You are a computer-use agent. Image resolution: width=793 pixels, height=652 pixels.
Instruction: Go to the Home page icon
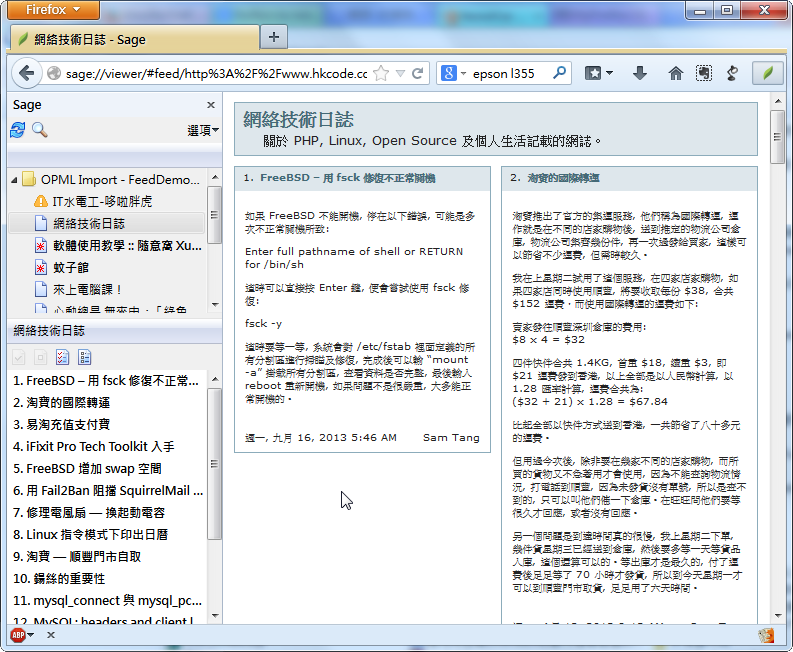click(x=676, y=73)
